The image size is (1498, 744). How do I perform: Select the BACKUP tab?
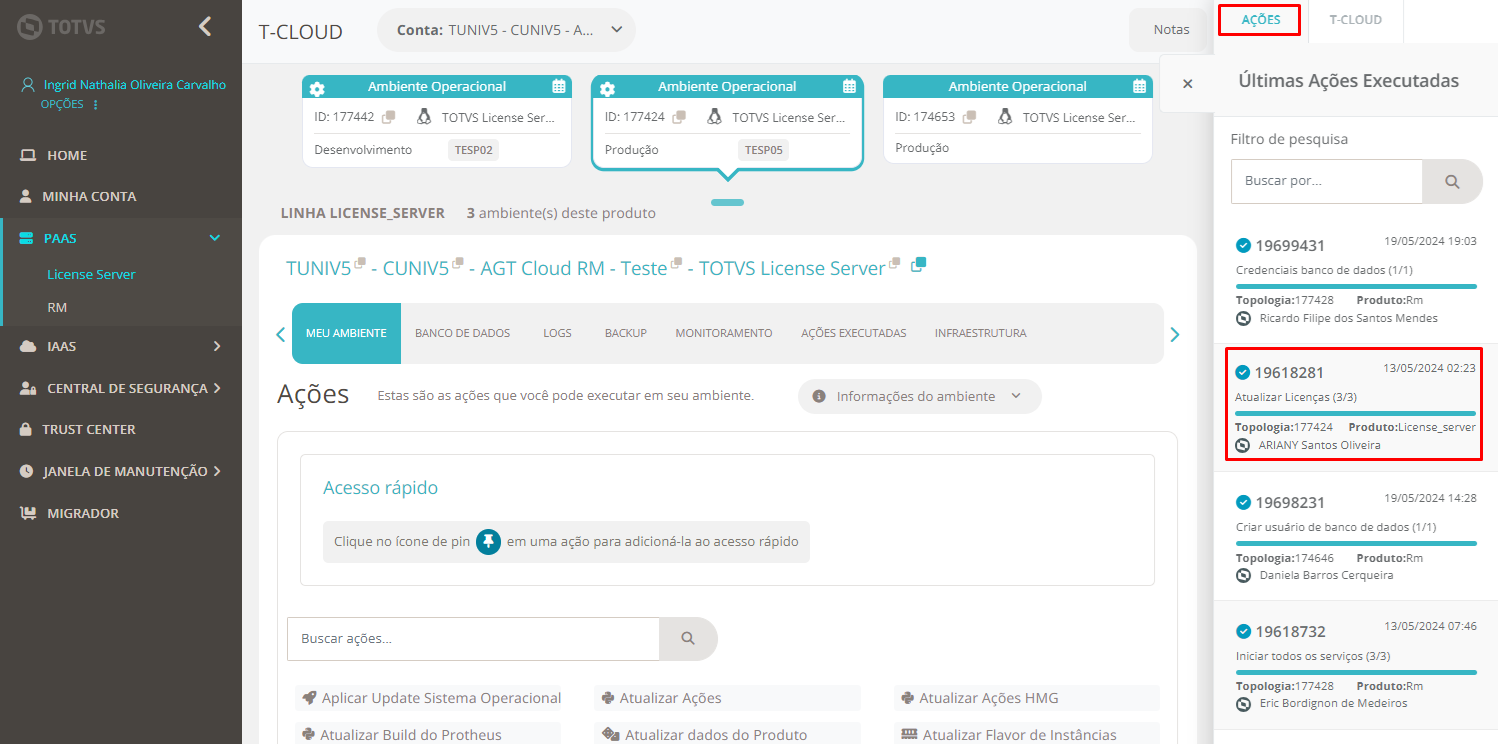[x=626, y=333]
